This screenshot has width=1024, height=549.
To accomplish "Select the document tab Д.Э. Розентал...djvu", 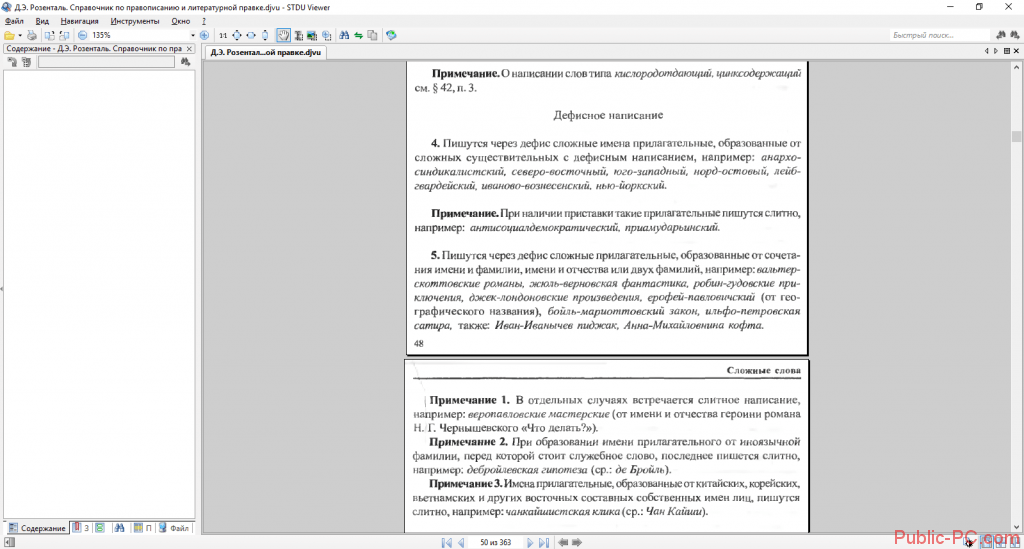I will coord(265,52).
